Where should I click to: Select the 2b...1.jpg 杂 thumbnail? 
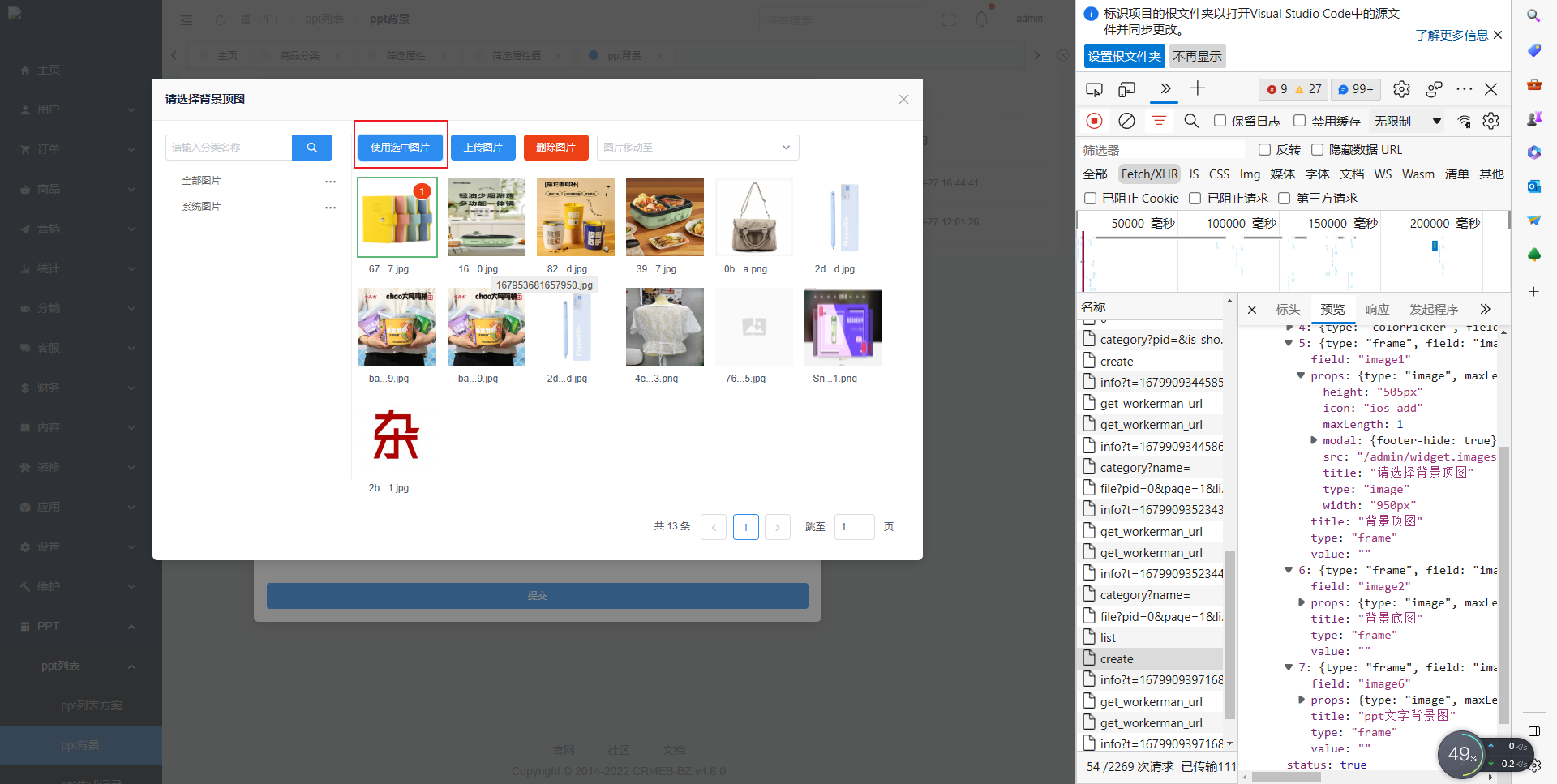(x=397, y=436)
